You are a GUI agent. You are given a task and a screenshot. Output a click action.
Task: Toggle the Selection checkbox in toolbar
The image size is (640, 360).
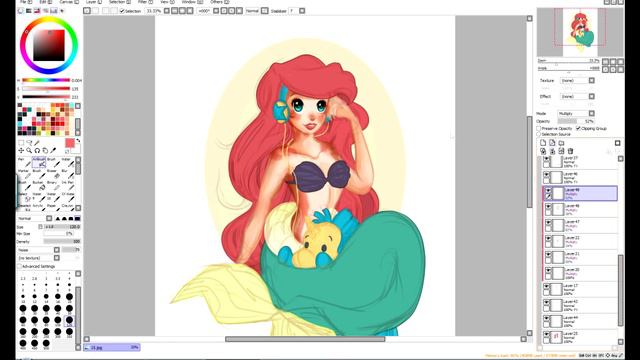[x=122, y=11]
